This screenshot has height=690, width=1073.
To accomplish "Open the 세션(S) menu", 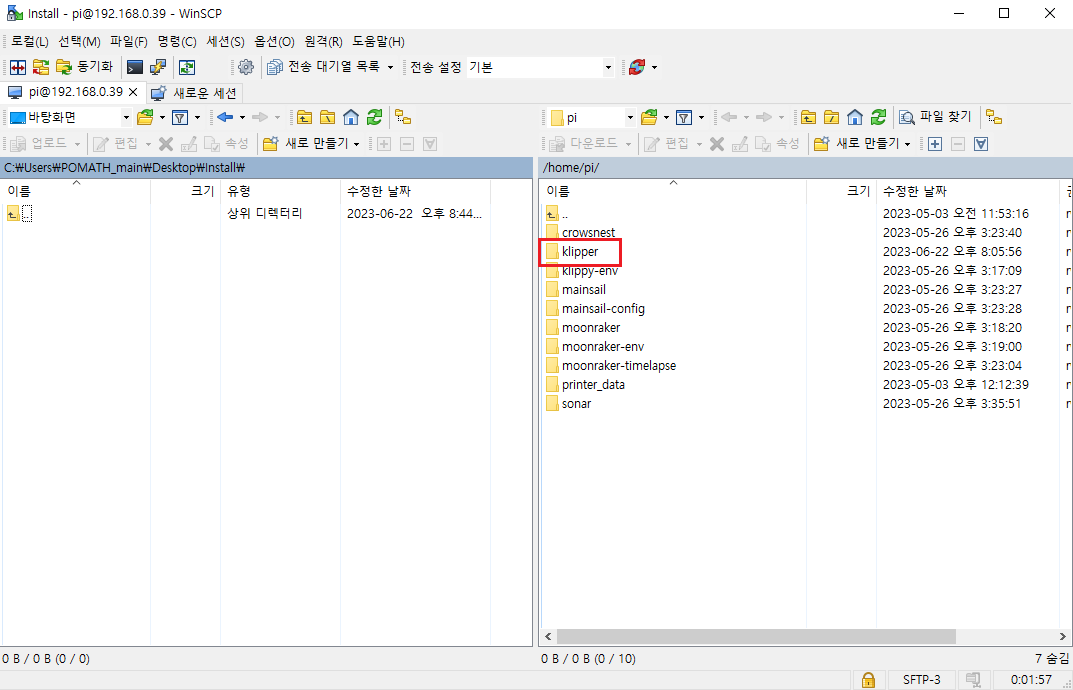I will [x=225, y=42].
